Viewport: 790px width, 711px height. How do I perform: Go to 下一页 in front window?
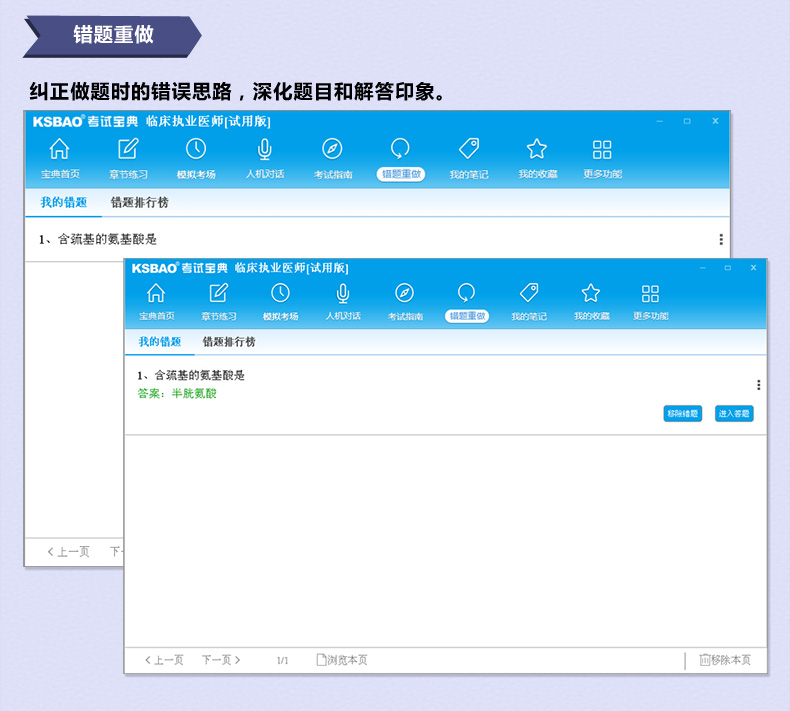click(221, 660)
